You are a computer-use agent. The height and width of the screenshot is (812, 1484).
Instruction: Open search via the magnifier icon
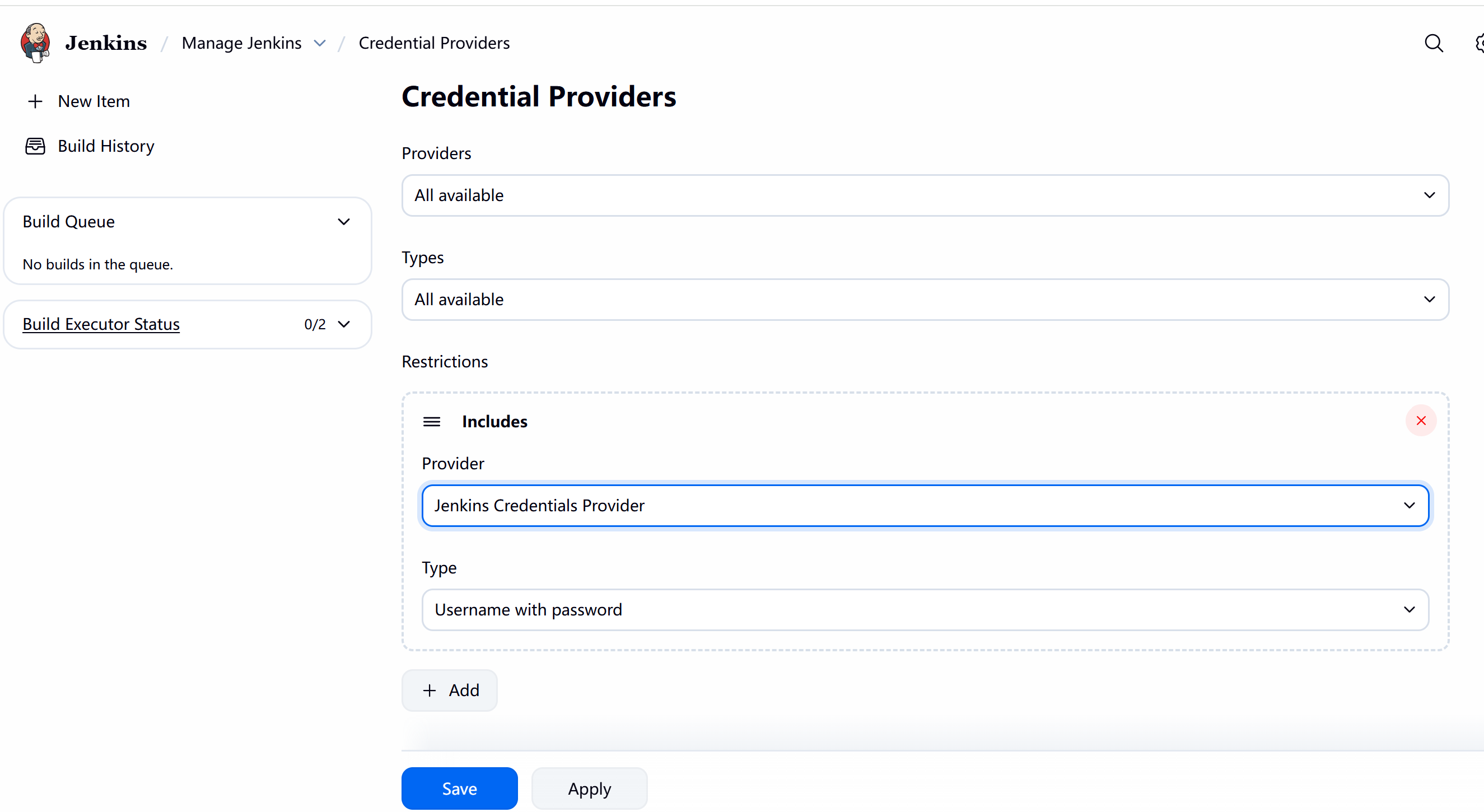coord(1433,43)
